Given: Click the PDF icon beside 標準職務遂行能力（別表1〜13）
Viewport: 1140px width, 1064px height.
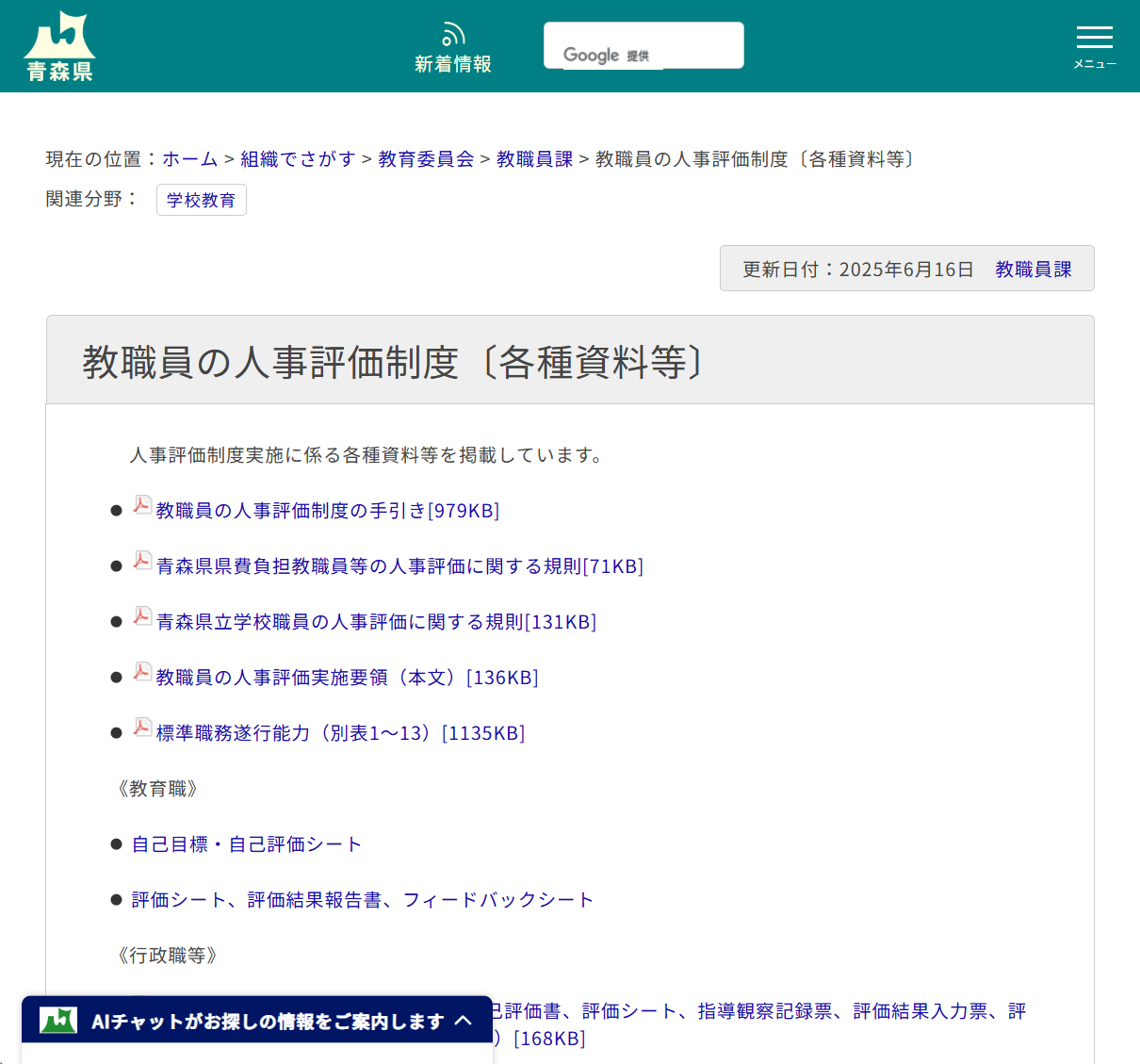Looking at the screenshot, I should [141, 727].
